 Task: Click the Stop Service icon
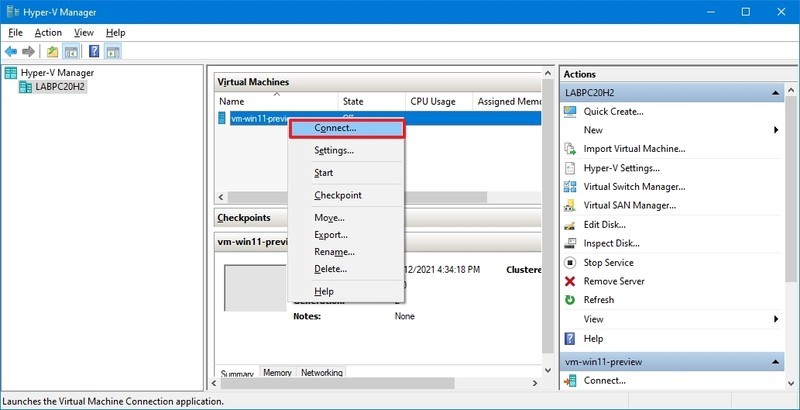pos(570,263)
